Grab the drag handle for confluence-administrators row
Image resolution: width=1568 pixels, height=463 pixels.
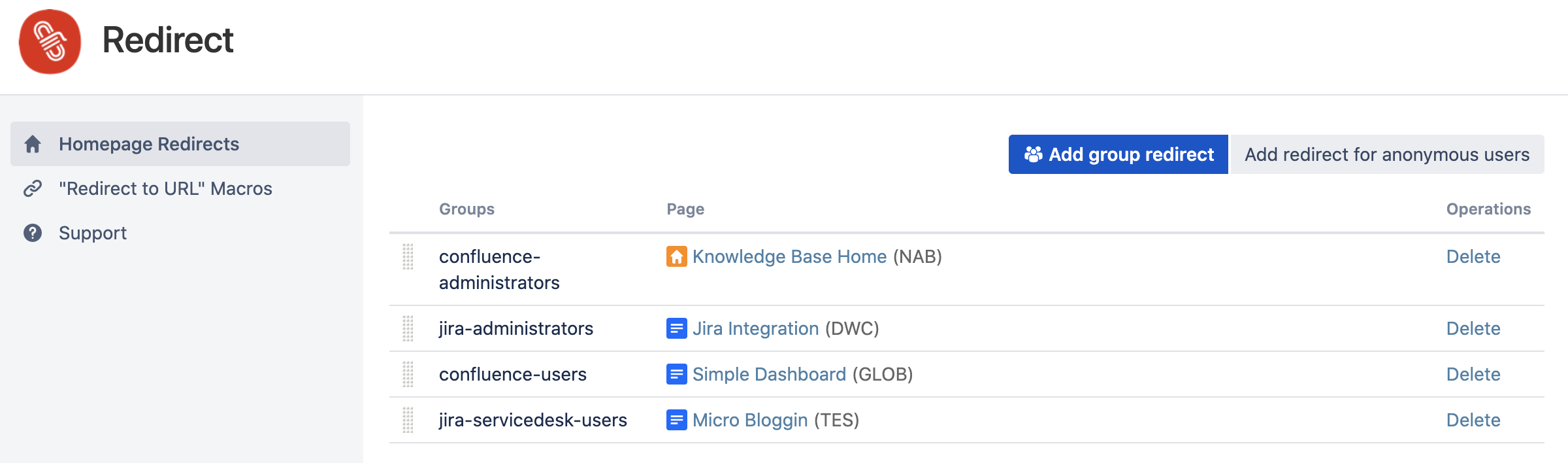tap(408, 256)
